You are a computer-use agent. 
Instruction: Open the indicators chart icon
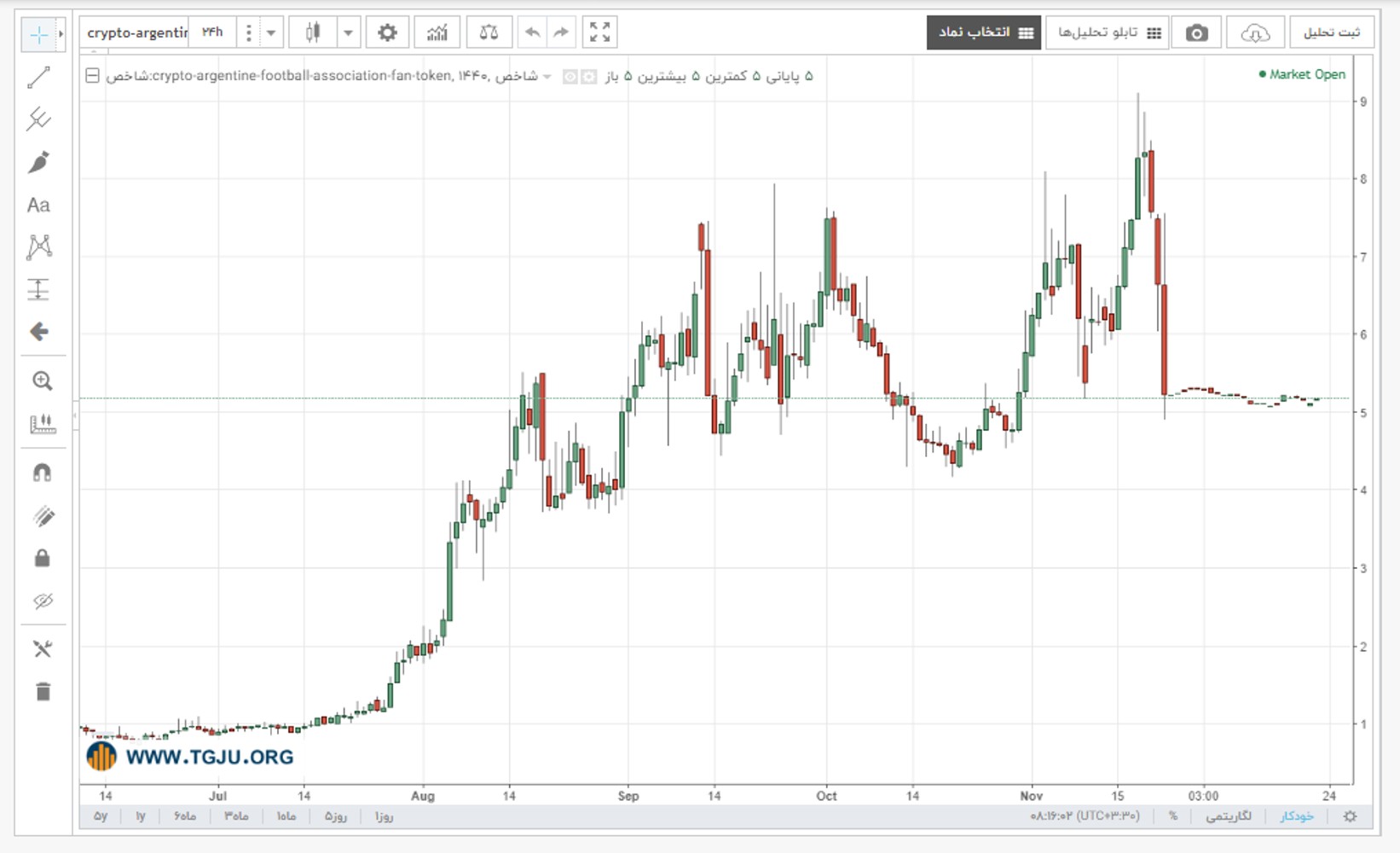[437, 32]
